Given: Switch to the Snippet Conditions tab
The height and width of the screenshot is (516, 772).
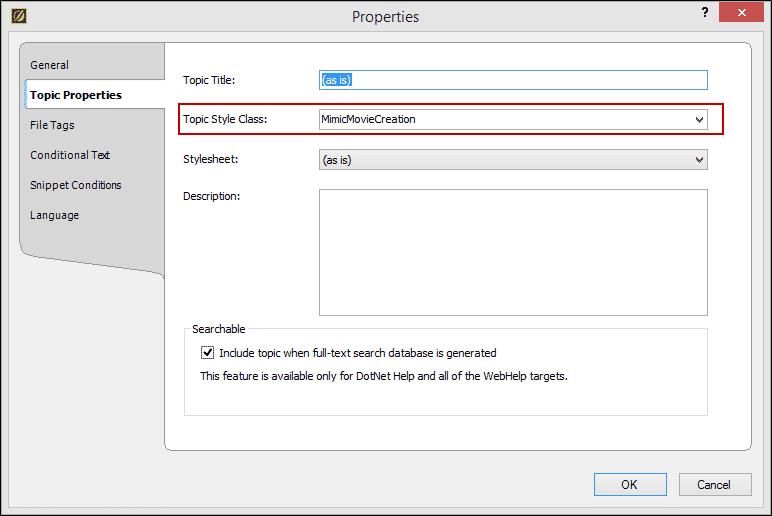Looking at the screenshot, I should click(x=75, y=185).
